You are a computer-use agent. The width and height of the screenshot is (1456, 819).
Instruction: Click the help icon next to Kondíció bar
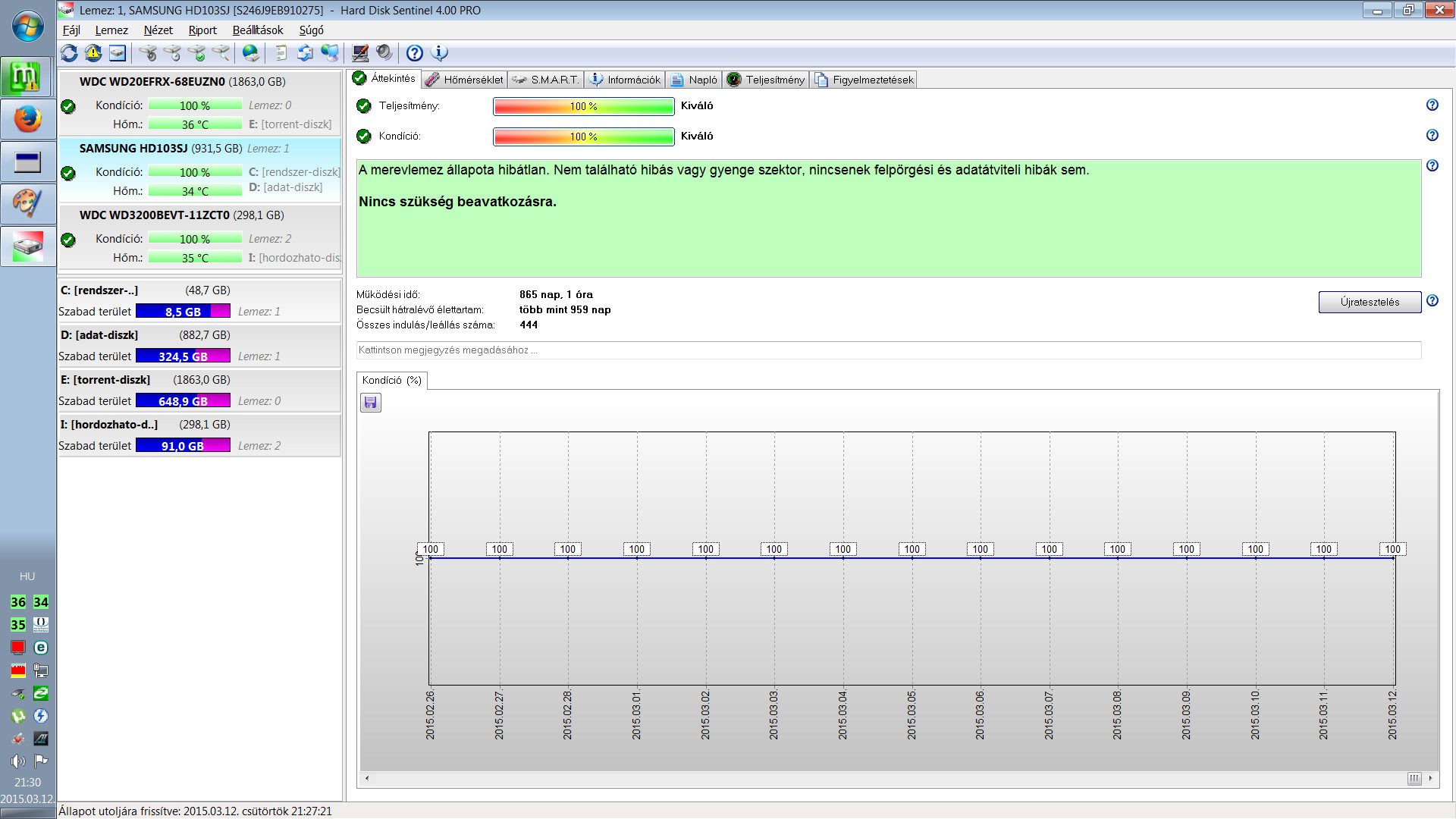(x=1432, y=136)
